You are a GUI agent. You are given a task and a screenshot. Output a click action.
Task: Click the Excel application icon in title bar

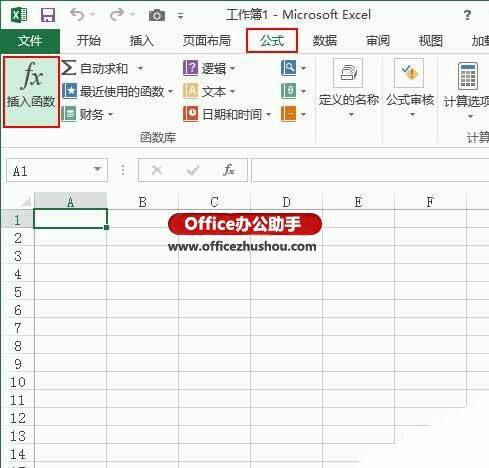(x=19, y=15)
